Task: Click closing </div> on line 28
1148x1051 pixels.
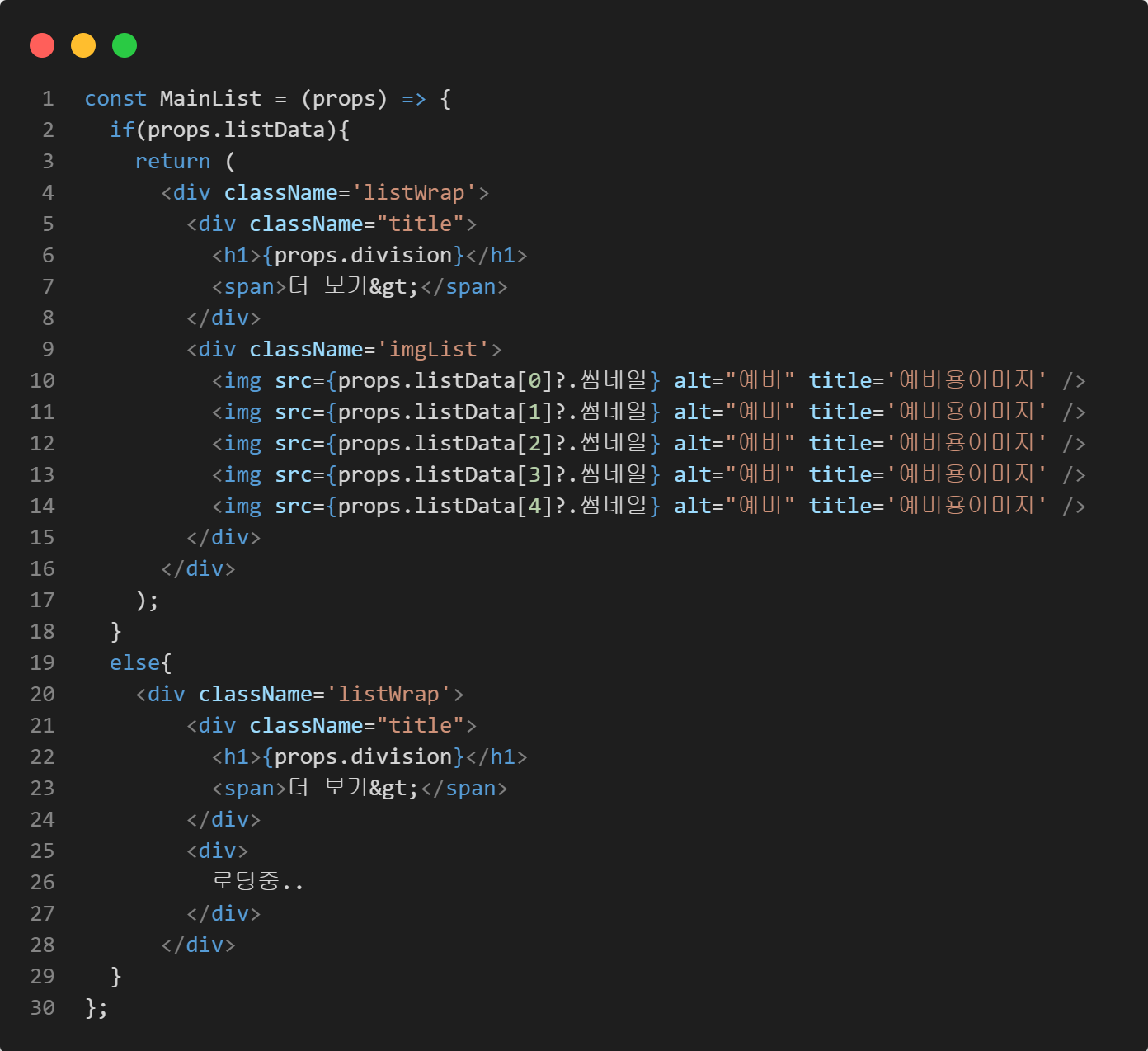Action: (x=198, y=945)
